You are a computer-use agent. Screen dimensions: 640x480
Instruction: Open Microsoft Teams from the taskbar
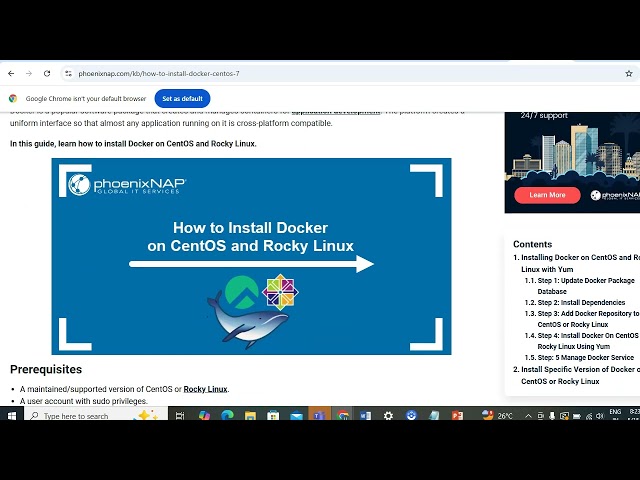click(x=319, y=415)
